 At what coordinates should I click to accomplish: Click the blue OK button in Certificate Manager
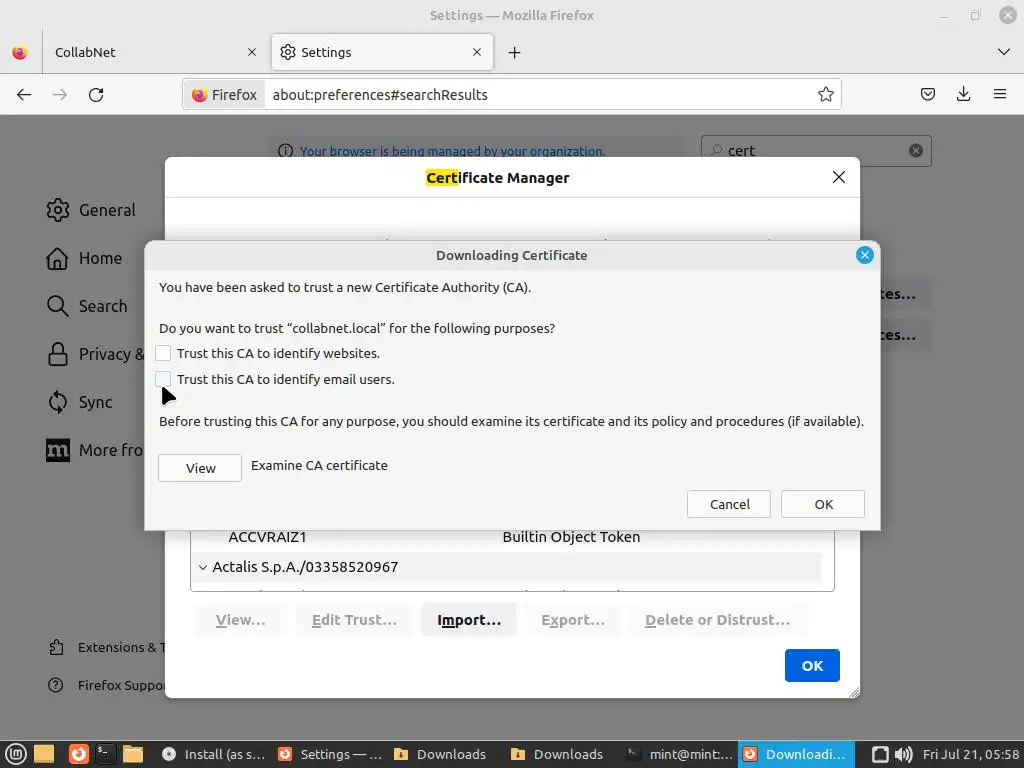coord(812,665)
